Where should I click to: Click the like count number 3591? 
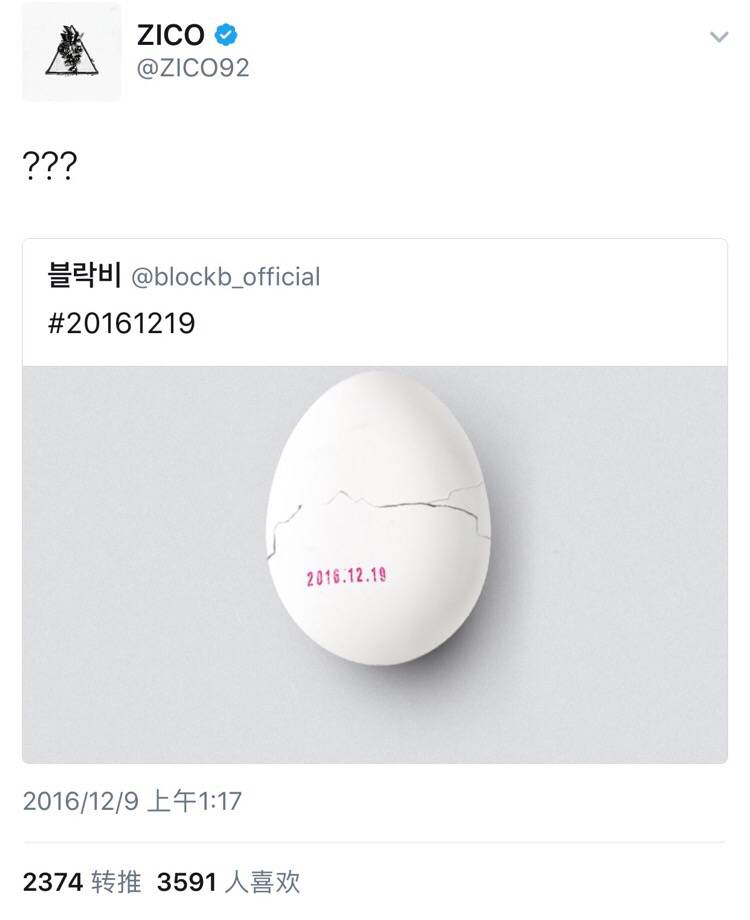pyautogui.click(x=187, y=881)
